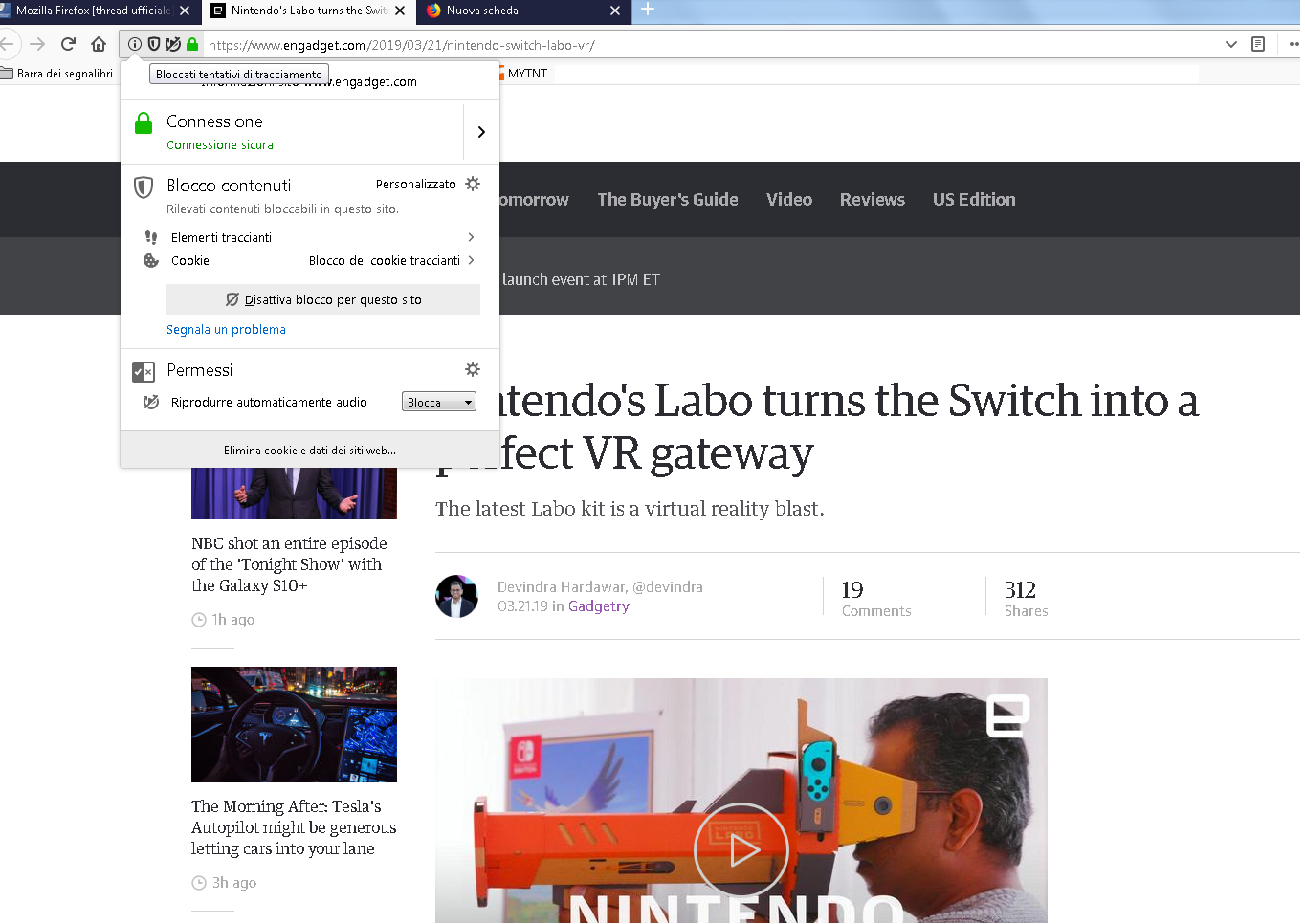This screenshot has height=924, width=1305.
Task: Navigate forward with the arrow button
Action: [x=37, y=44]
